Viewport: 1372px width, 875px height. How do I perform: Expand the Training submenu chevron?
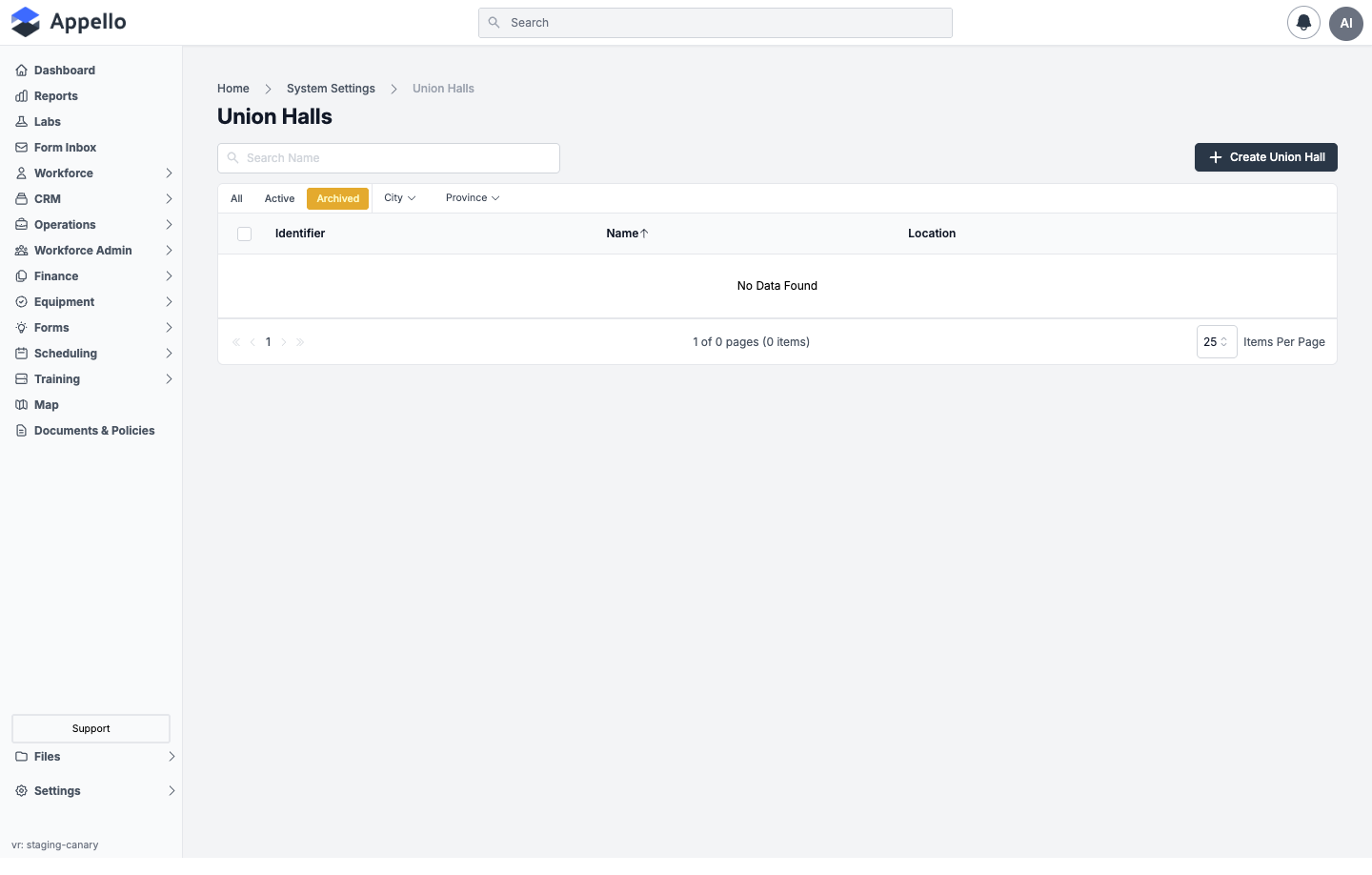pyautogui.click(x=169, y=379)
